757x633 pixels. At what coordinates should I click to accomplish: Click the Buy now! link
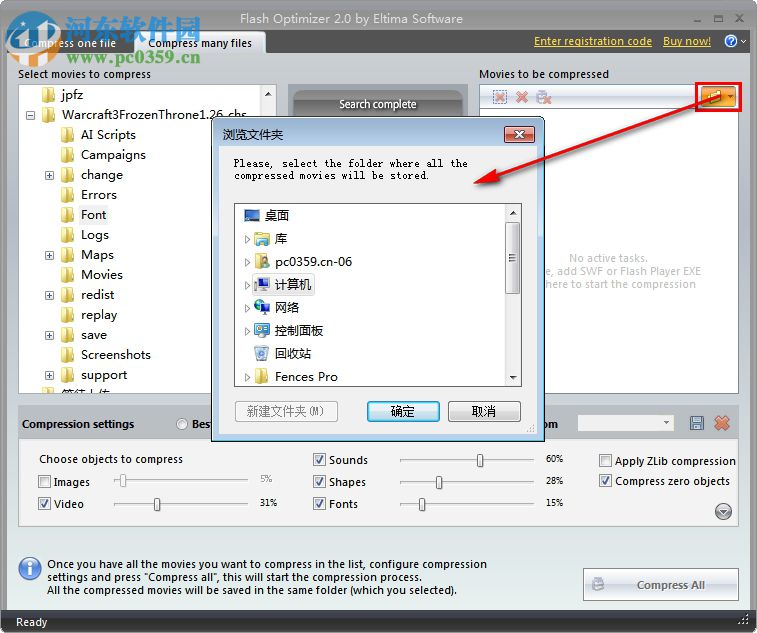coord(687,42)
